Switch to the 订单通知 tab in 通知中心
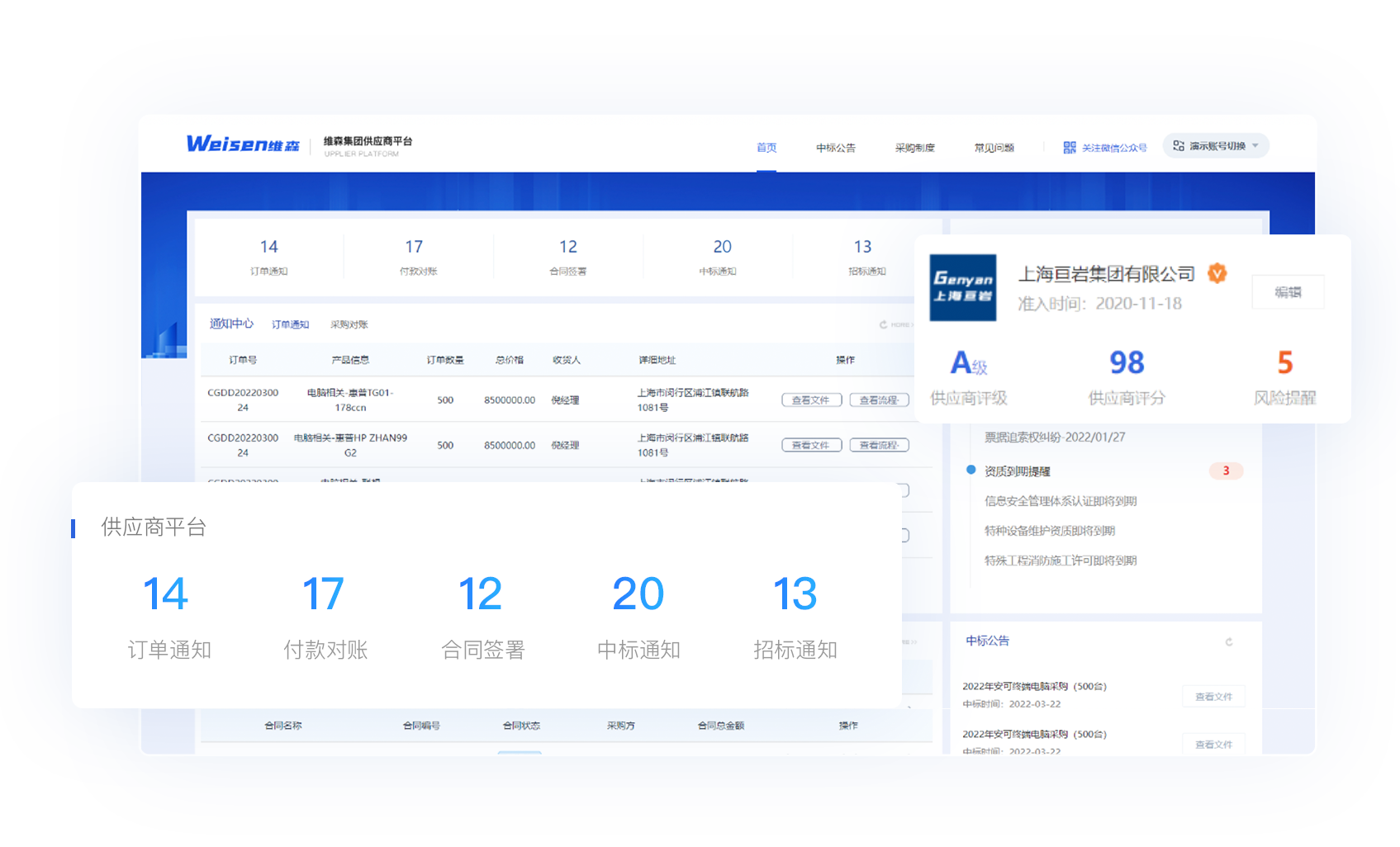 (x=290, y=324)
